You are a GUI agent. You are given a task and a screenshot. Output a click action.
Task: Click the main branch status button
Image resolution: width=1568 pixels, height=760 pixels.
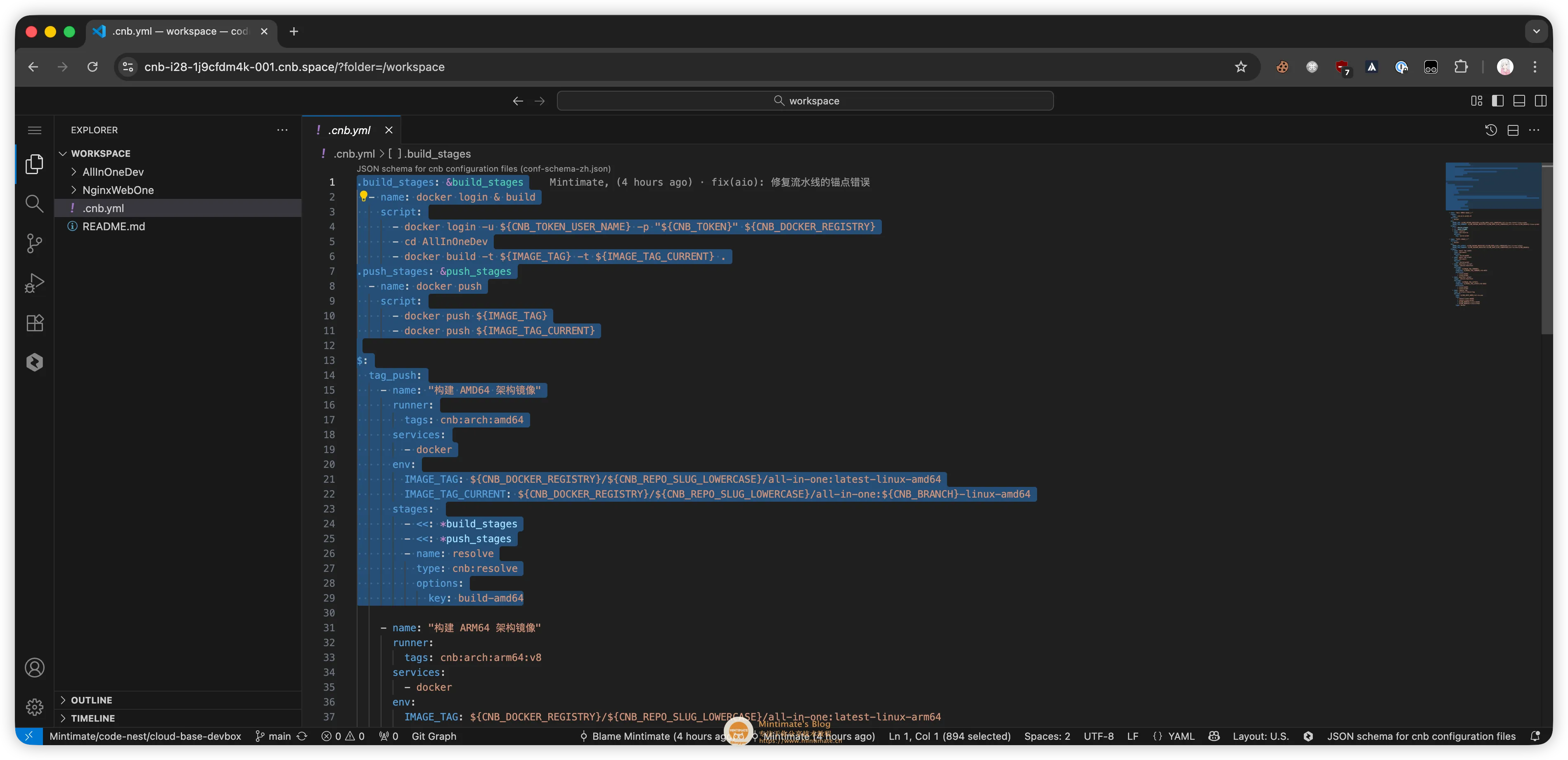coord(273,736)
